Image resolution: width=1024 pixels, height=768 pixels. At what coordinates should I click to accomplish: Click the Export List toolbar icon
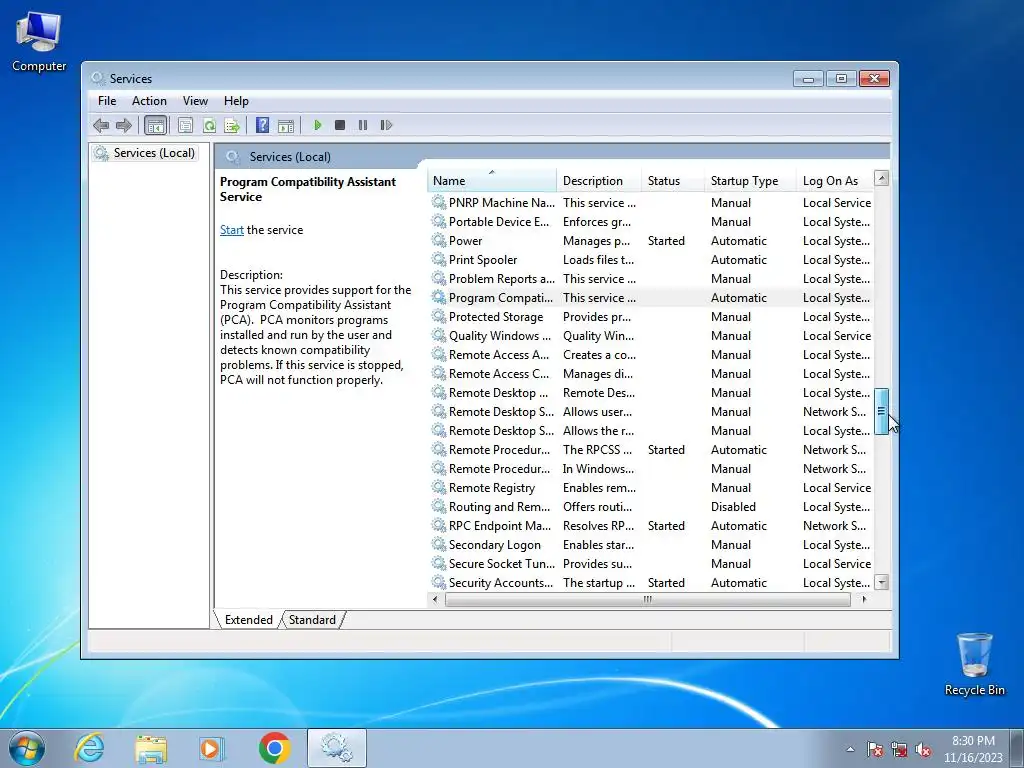(x=232, y=125)
